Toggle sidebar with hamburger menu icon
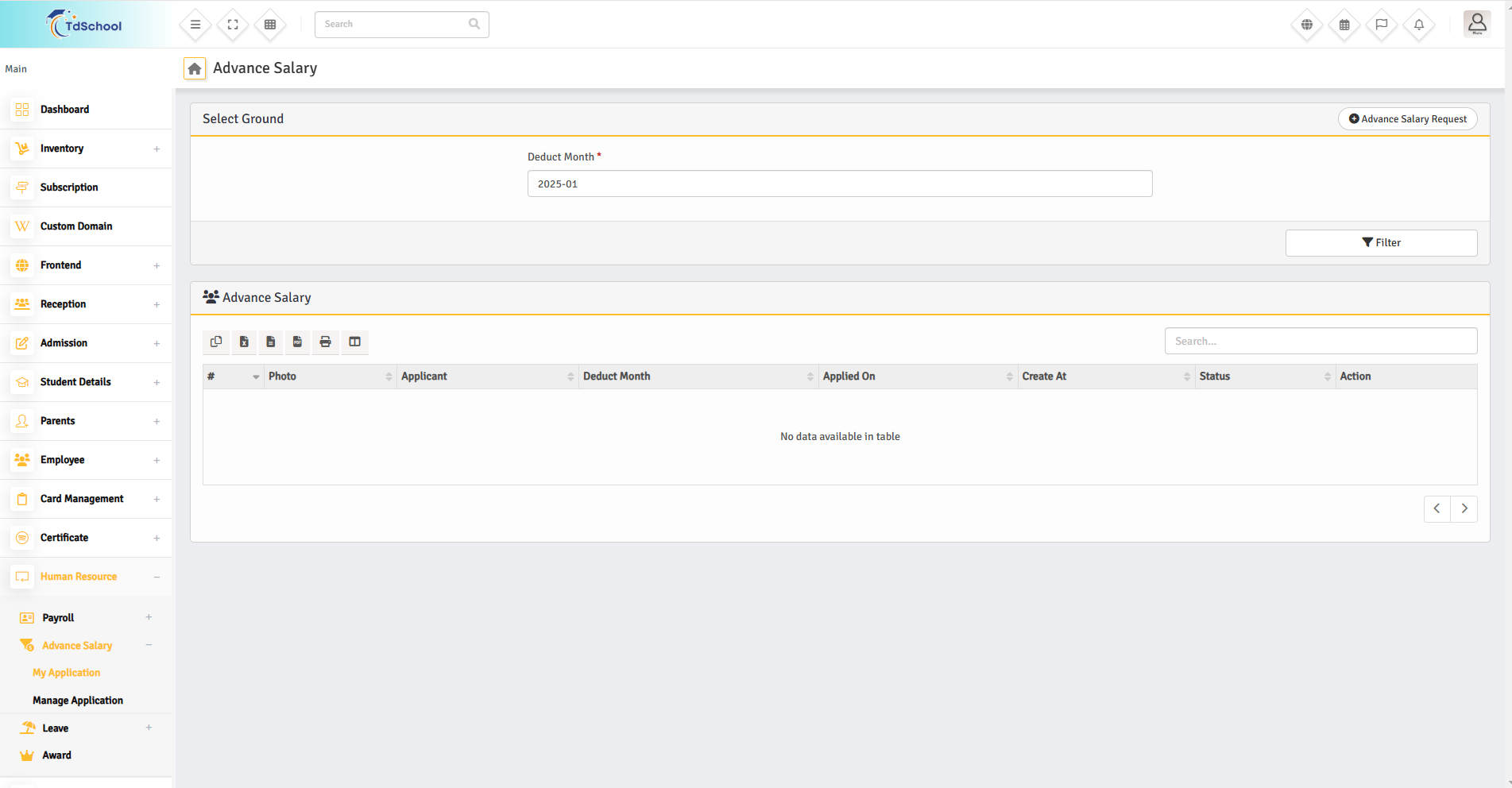1512x788 pixels. (x=195, y=25)
